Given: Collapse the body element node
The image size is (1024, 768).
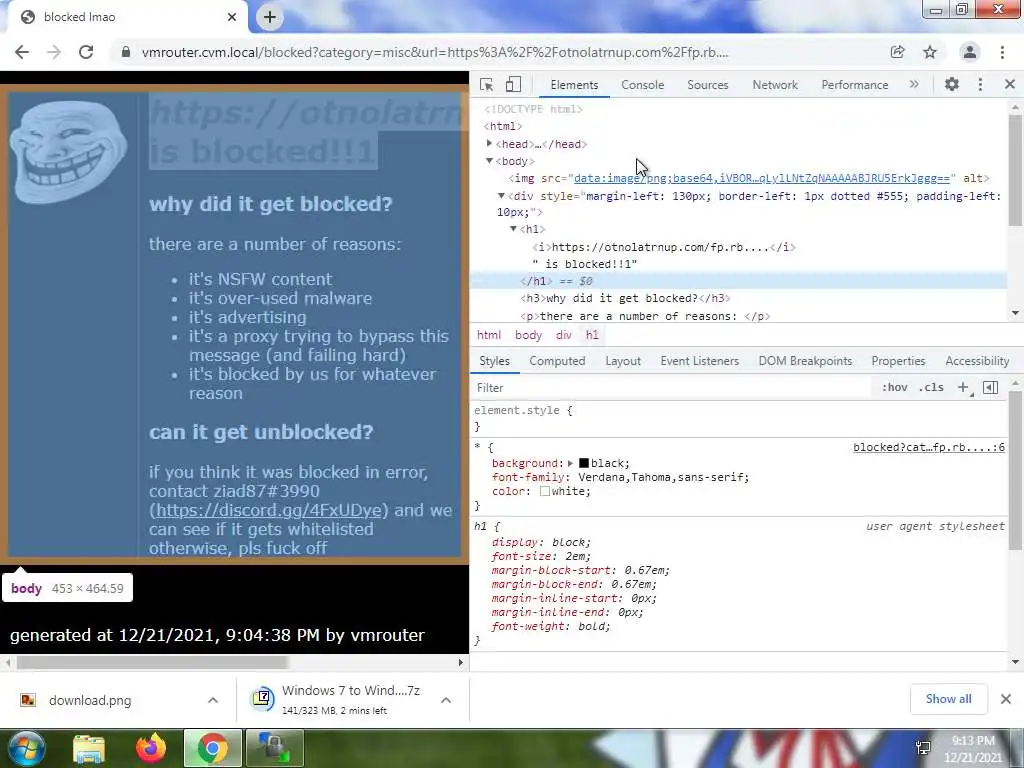Looking at the screenshot, I should (489, 161).
